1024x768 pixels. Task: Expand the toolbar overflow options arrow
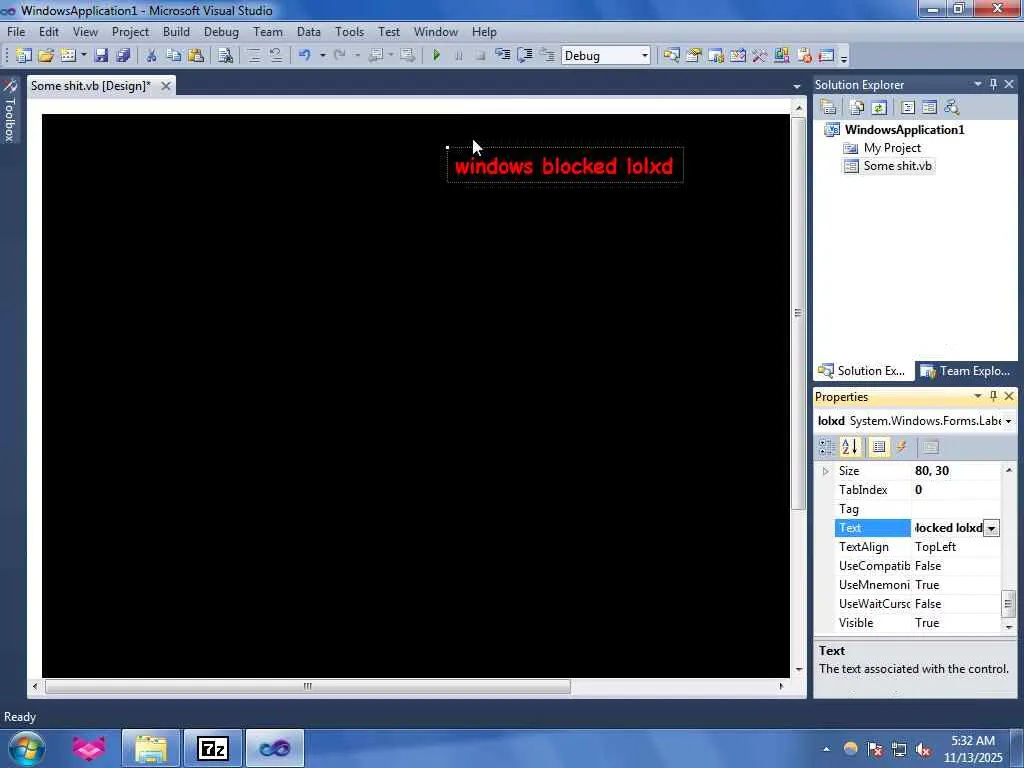coord(844,57)
